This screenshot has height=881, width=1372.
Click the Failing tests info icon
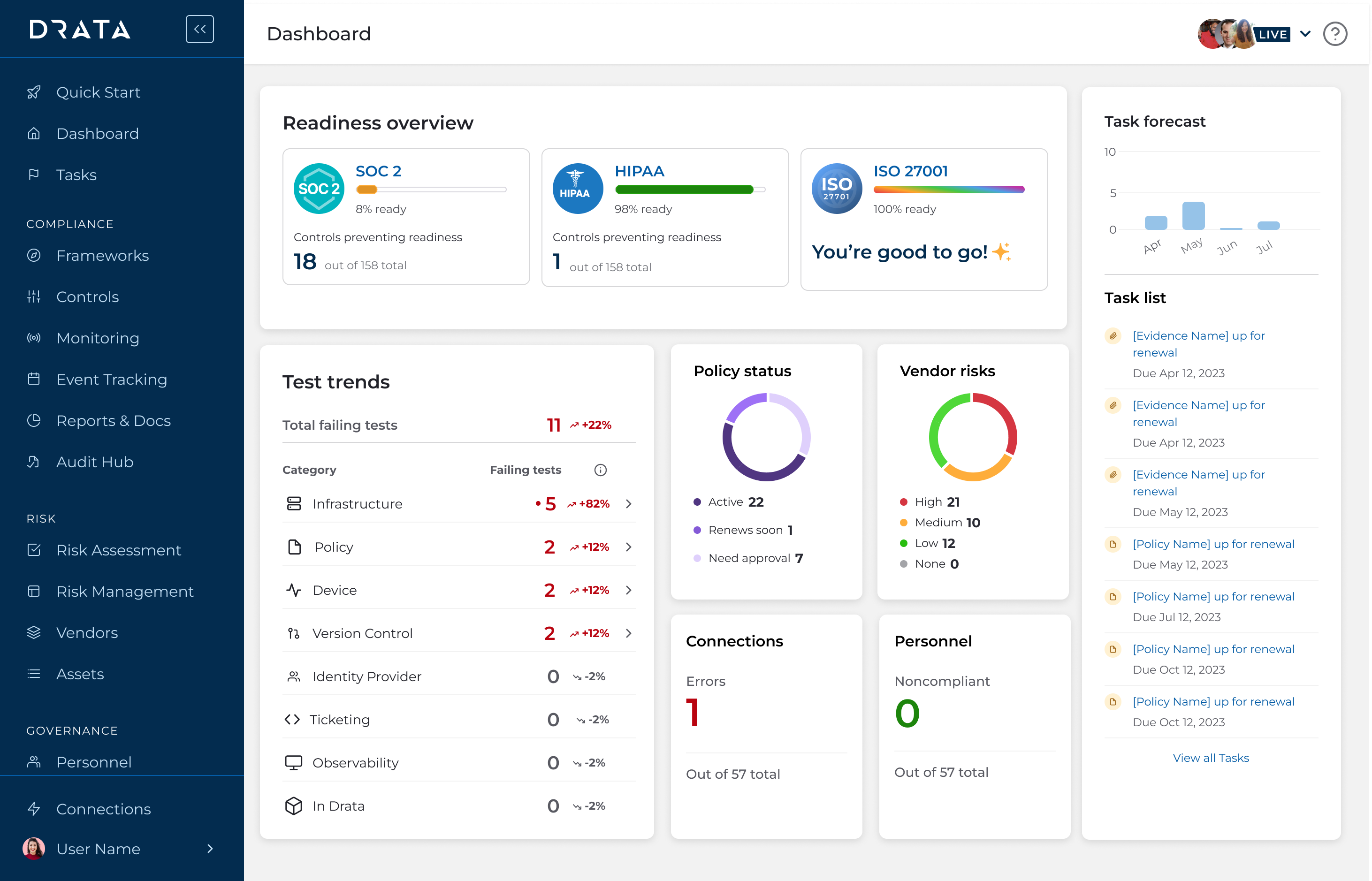tap(600, 470)
